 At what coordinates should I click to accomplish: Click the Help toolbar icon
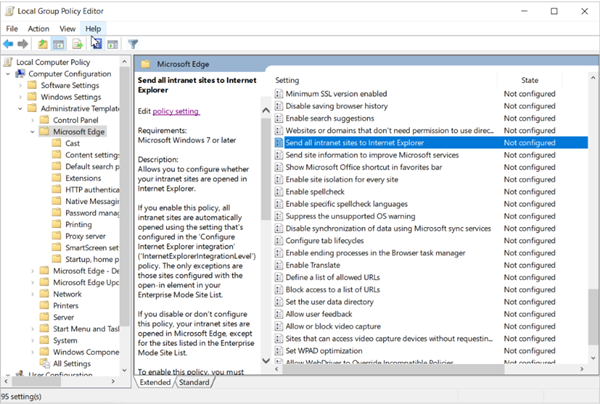[96, 44]
